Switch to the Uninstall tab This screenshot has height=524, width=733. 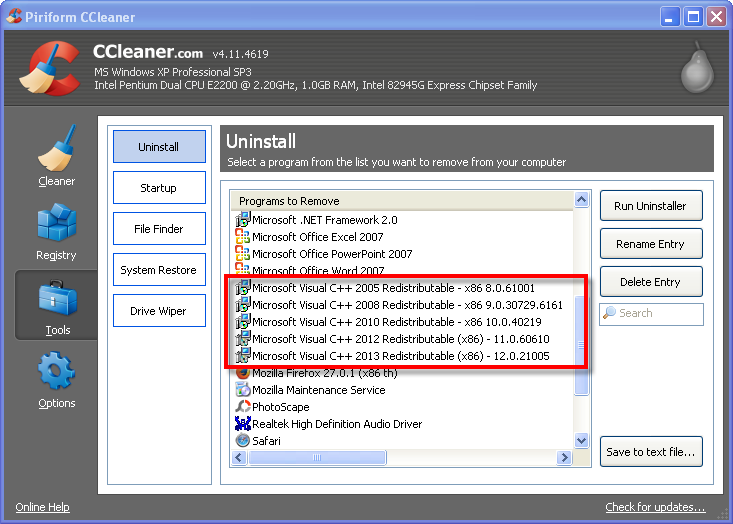(x=159, y=147)
